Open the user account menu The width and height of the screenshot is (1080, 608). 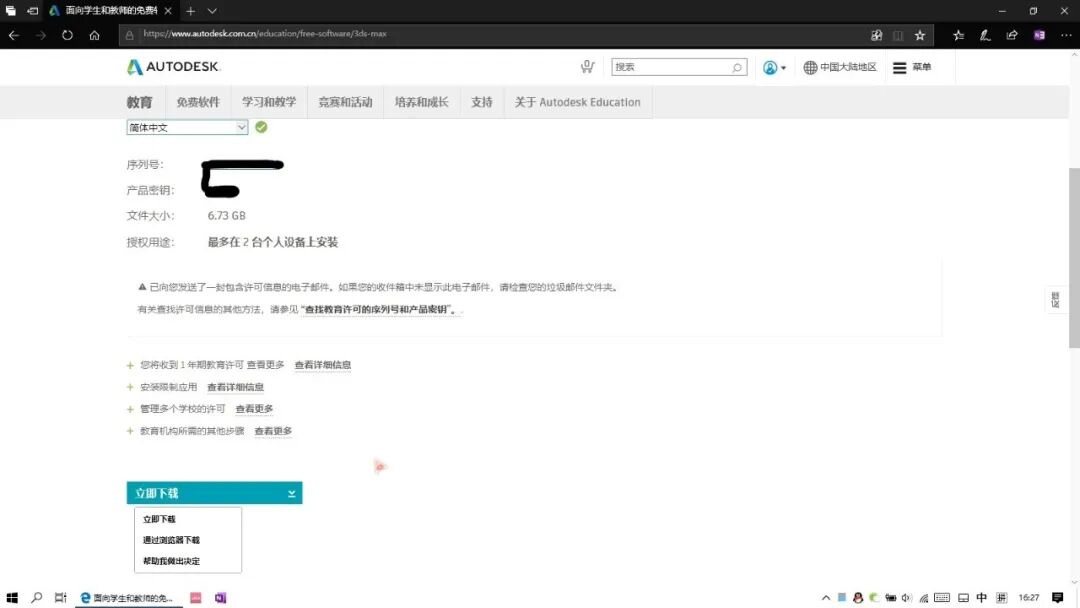pos(774,67)
